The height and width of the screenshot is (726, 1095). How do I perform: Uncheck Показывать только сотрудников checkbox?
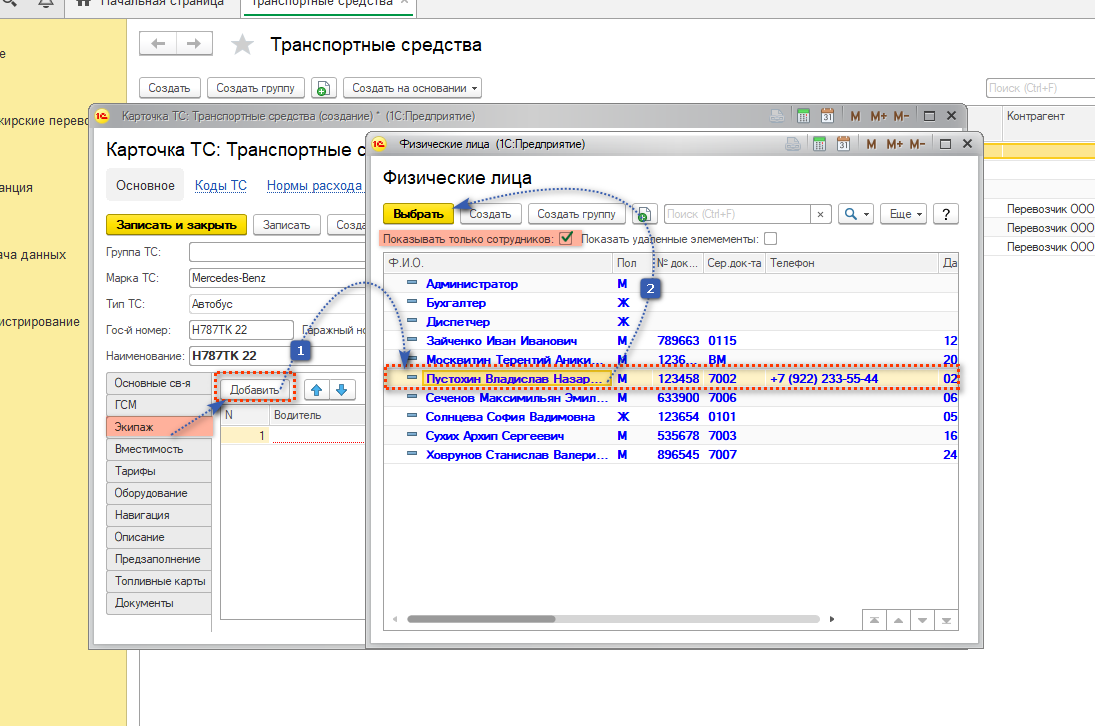coord(567,239)
